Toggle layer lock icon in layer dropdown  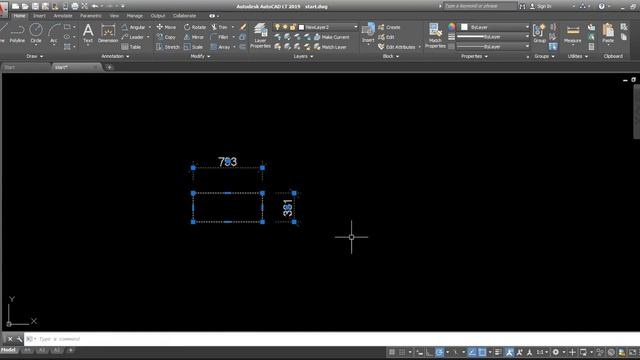coord(292,27)
